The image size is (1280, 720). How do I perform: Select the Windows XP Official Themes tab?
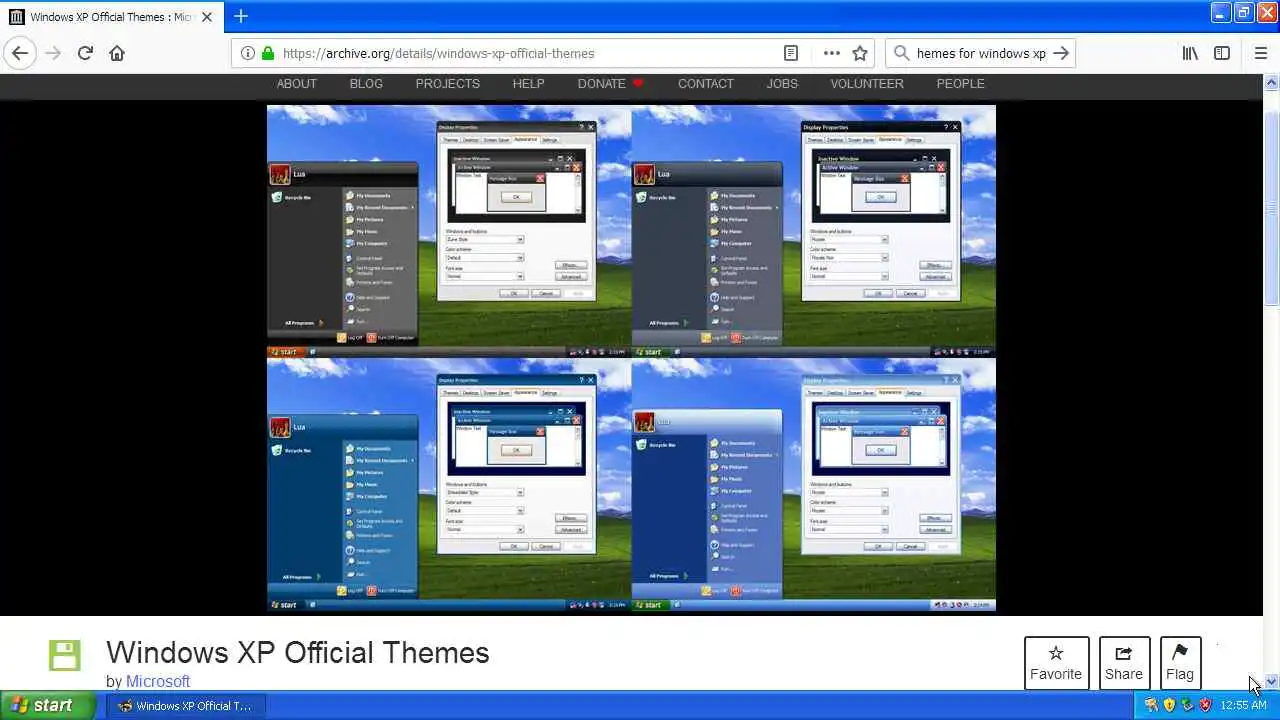click(111, 17)
